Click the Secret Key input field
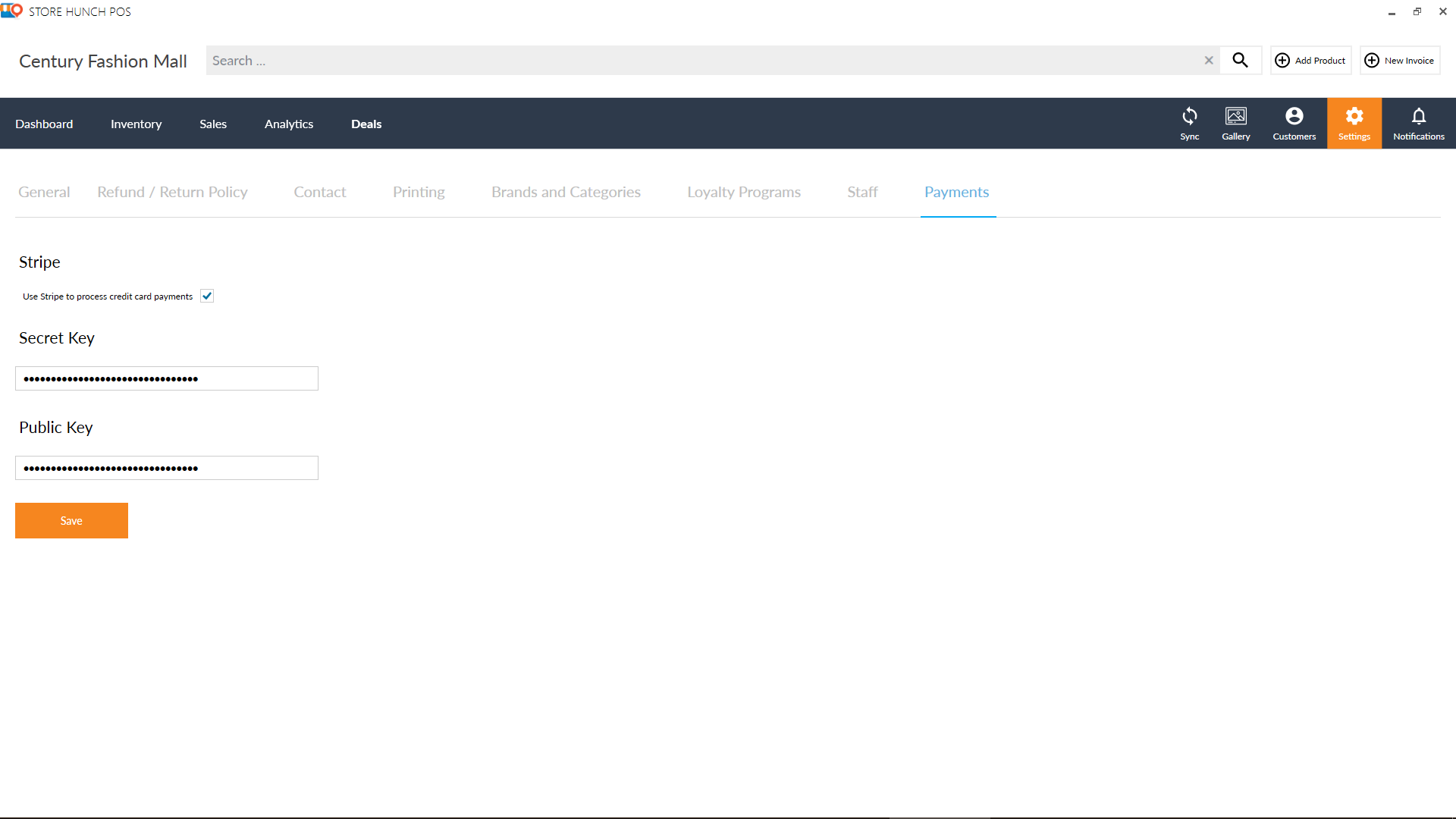Screen dimensions: 1456x819 [167, 378]
